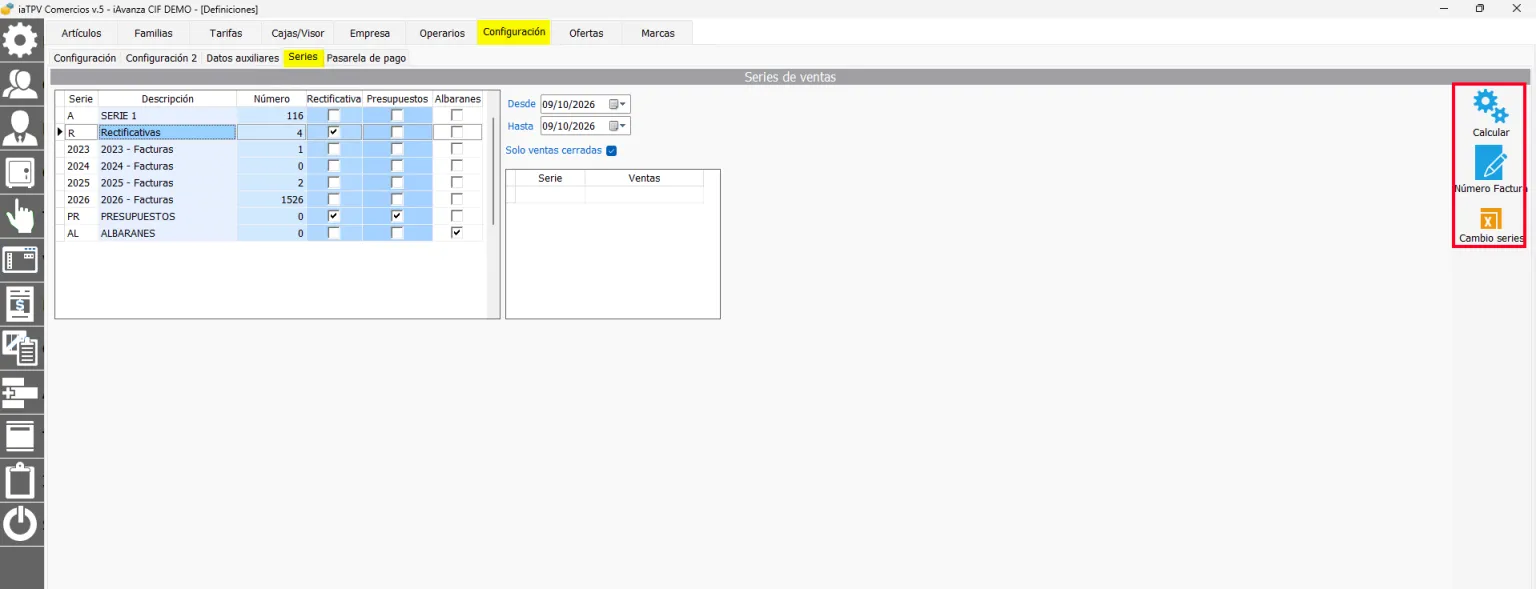This screenshot has height=589, width=1536.
Task: Toggle Albaranes checkbox for ALBARANES row
Action: pos(457,233)
